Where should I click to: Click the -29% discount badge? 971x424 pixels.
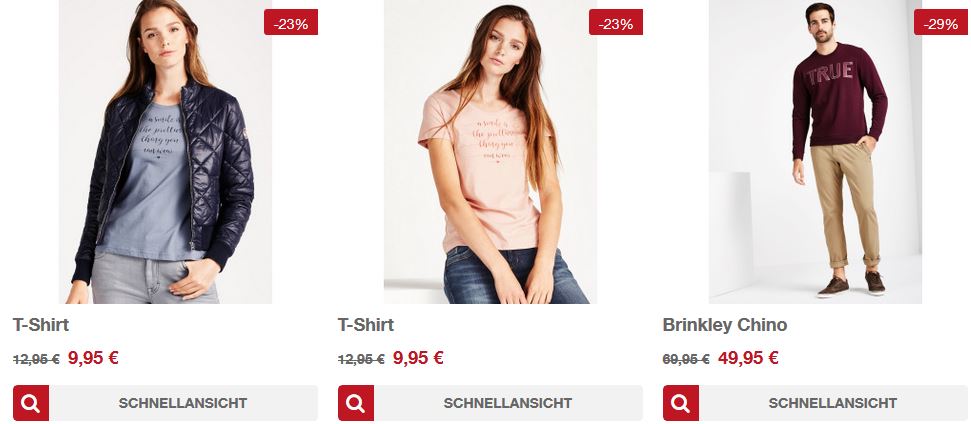(941, 22)
